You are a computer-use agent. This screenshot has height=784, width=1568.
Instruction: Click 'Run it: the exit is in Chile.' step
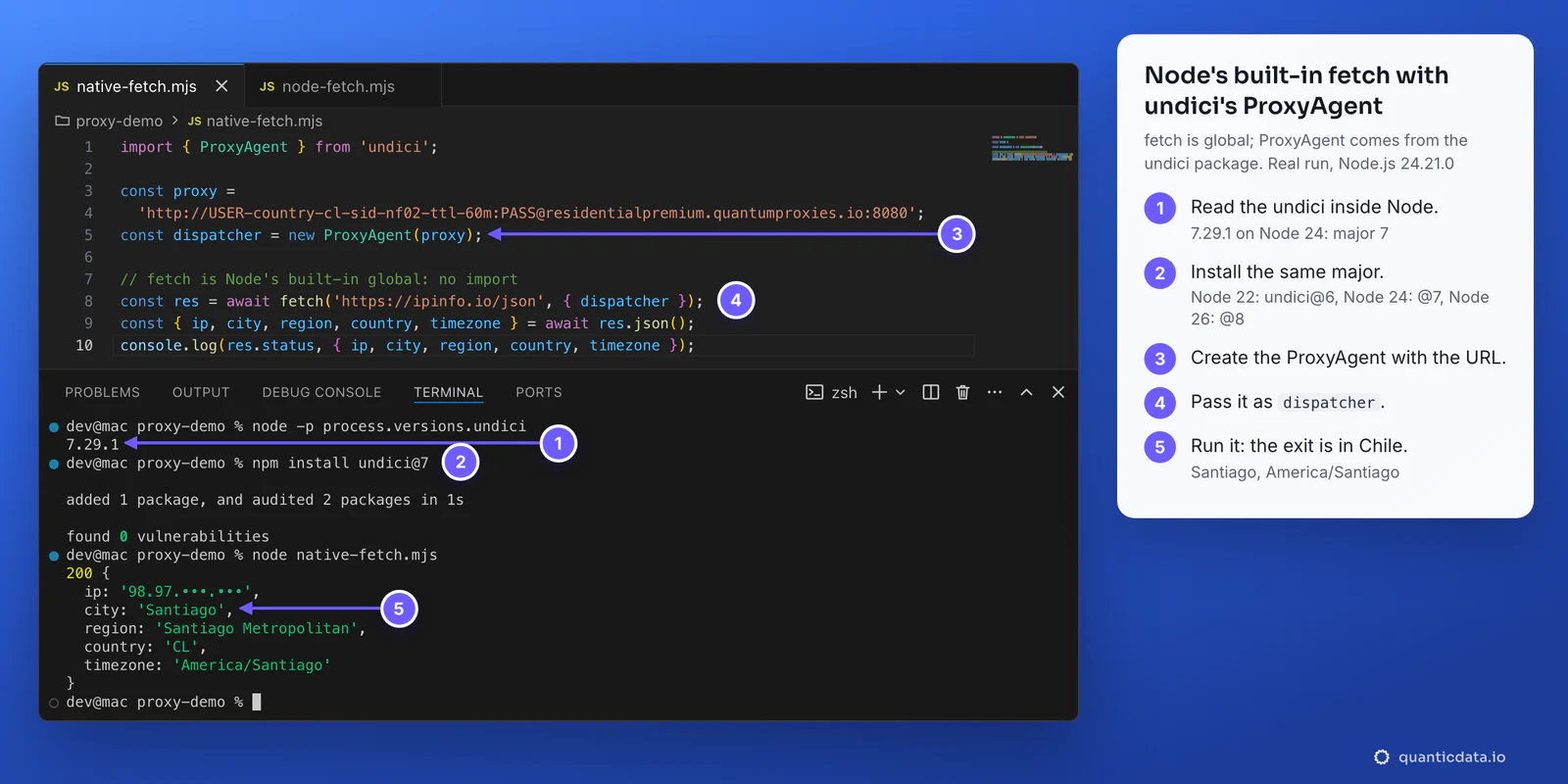(1298, 446)
